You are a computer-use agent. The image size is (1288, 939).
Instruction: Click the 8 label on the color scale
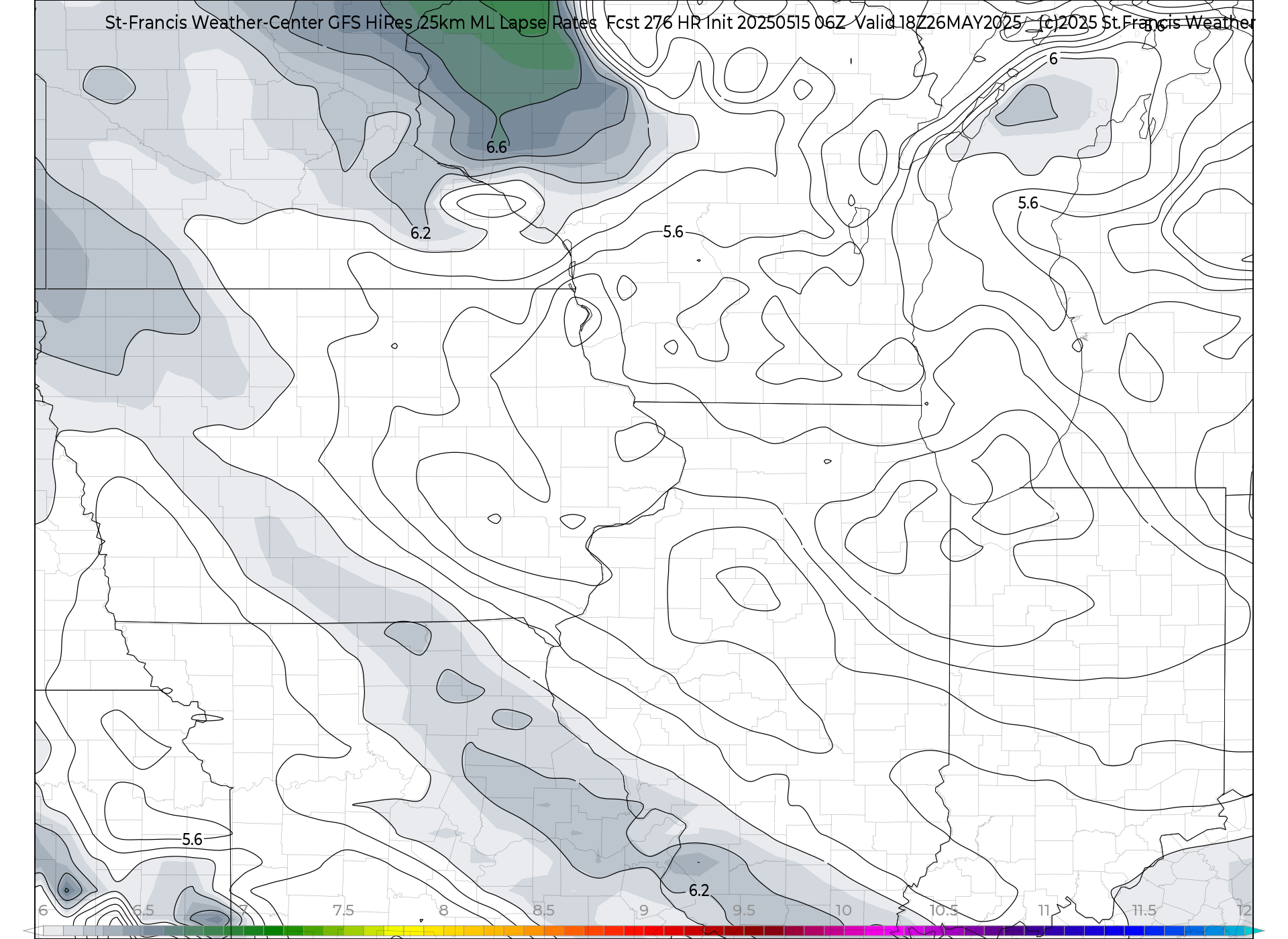point(443,910)
